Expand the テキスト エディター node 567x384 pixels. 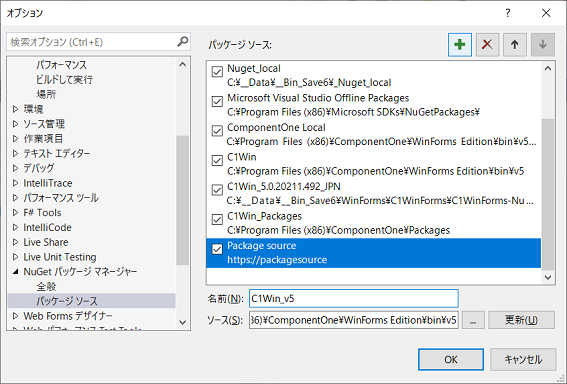16,153
